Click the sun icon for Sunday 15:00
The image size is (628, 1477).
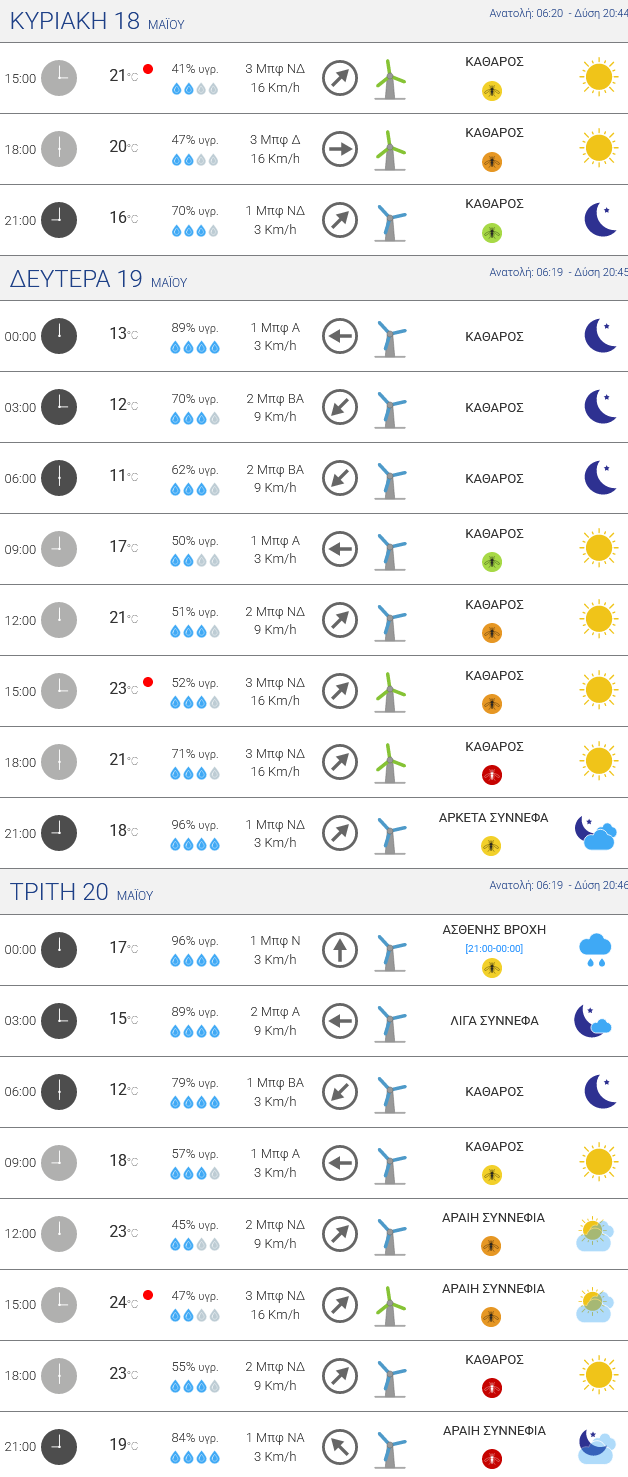(x=598, y=77)
